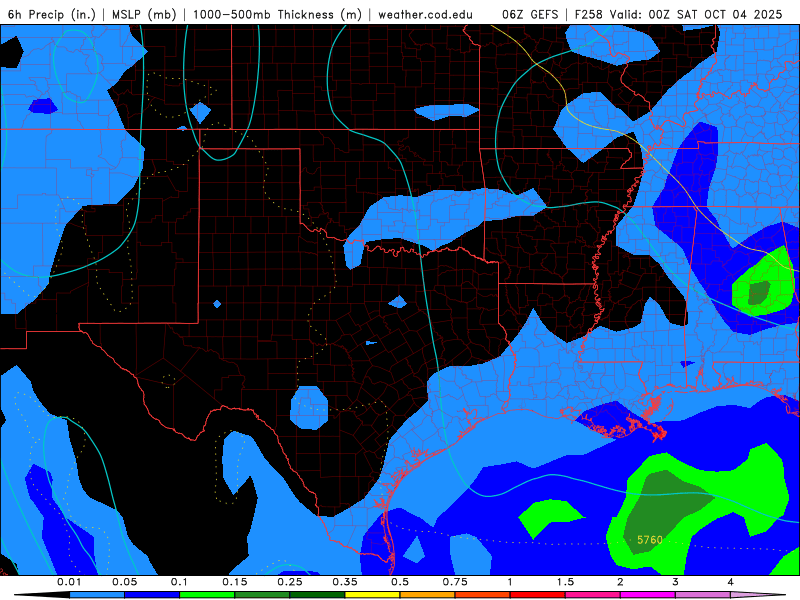This screenshot has width=800, height=600.
Task: Click the hot pink 1.5 legend swatch
Action: [x=593, y=595]
